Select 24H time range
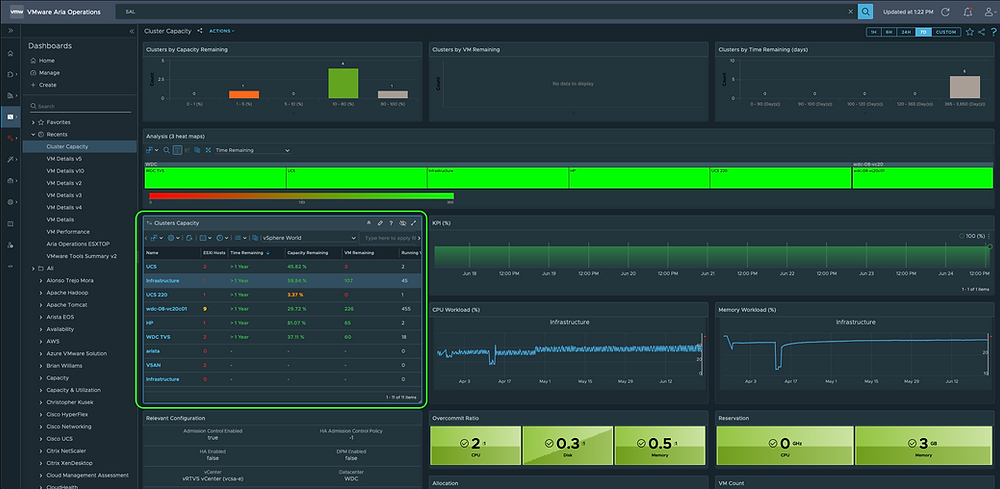1000x489 pixels. (x=906, y=32)
